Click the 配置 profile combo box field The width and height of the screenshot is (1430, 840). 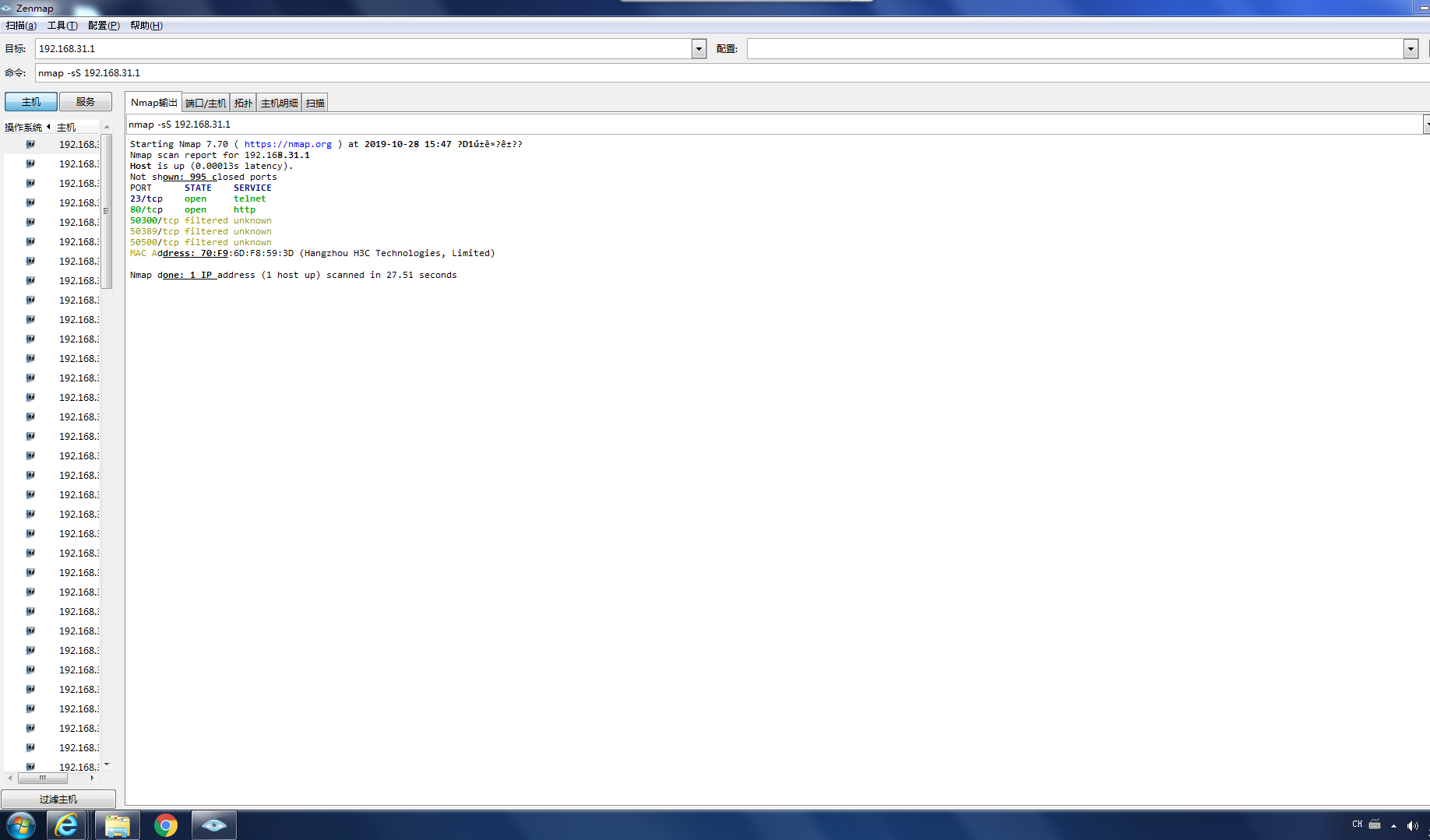(x=1076, y=49)
